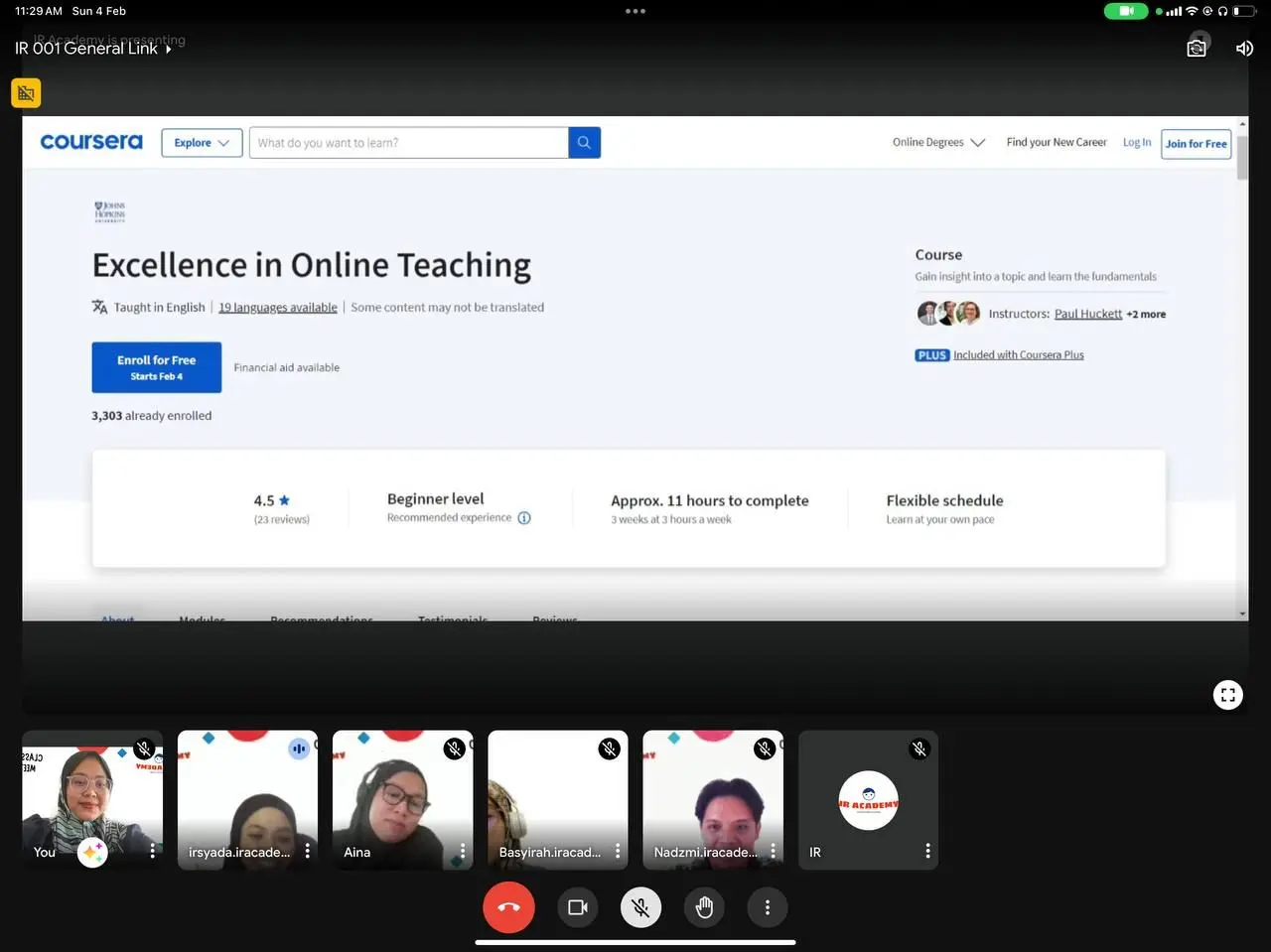Viewport: 1271px width, 952px height.
Task: Switch camera using top-right camera icon
Action: tap(1197, 48)
